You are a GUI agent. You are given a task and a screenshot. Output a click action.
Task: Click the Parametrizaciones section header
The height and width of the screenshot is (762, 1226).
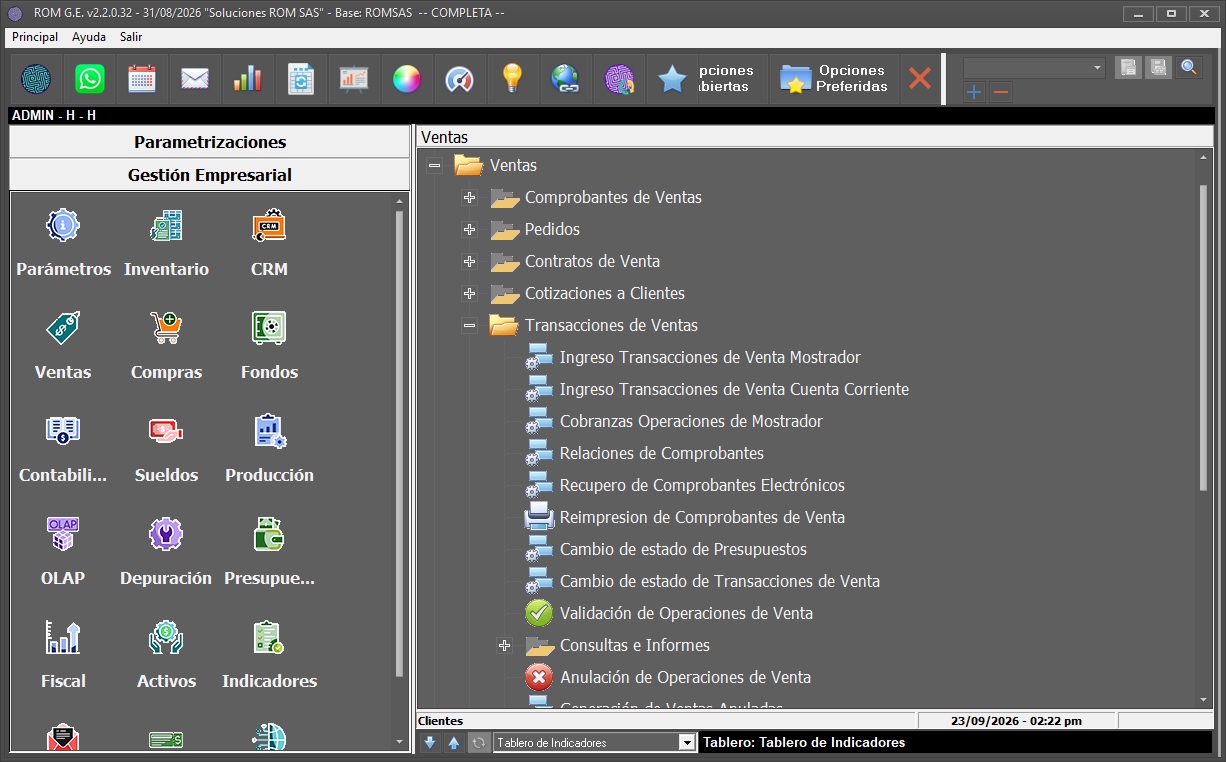[210, 142]
